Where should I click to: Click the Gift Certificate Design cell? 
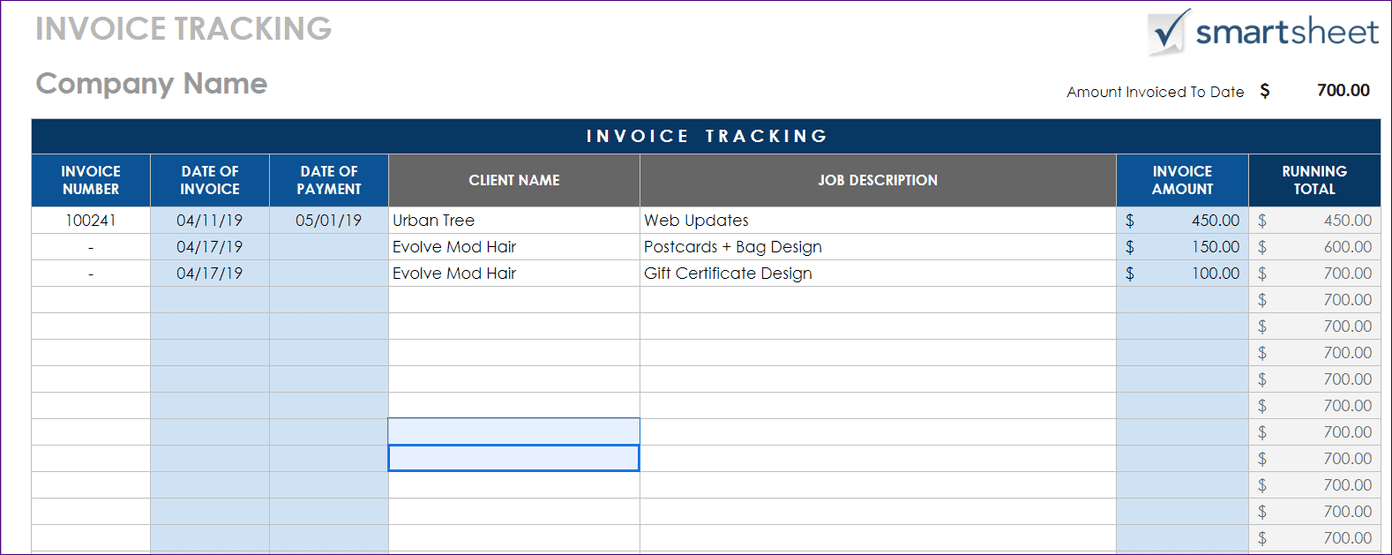click(x=878, y=273)
